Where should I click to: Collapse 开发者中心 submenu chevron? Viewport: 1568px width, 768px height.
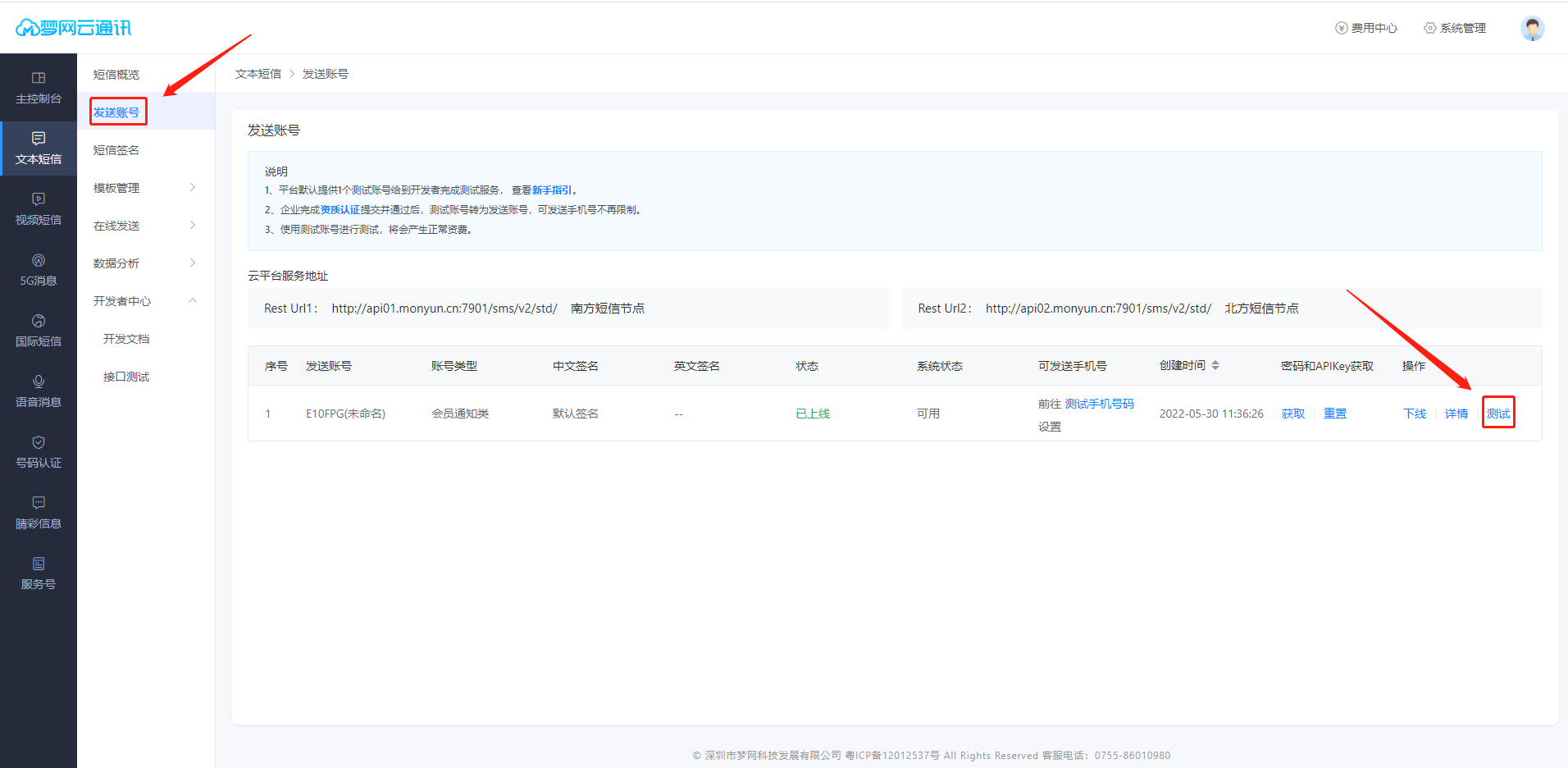(x=193, y=300)
